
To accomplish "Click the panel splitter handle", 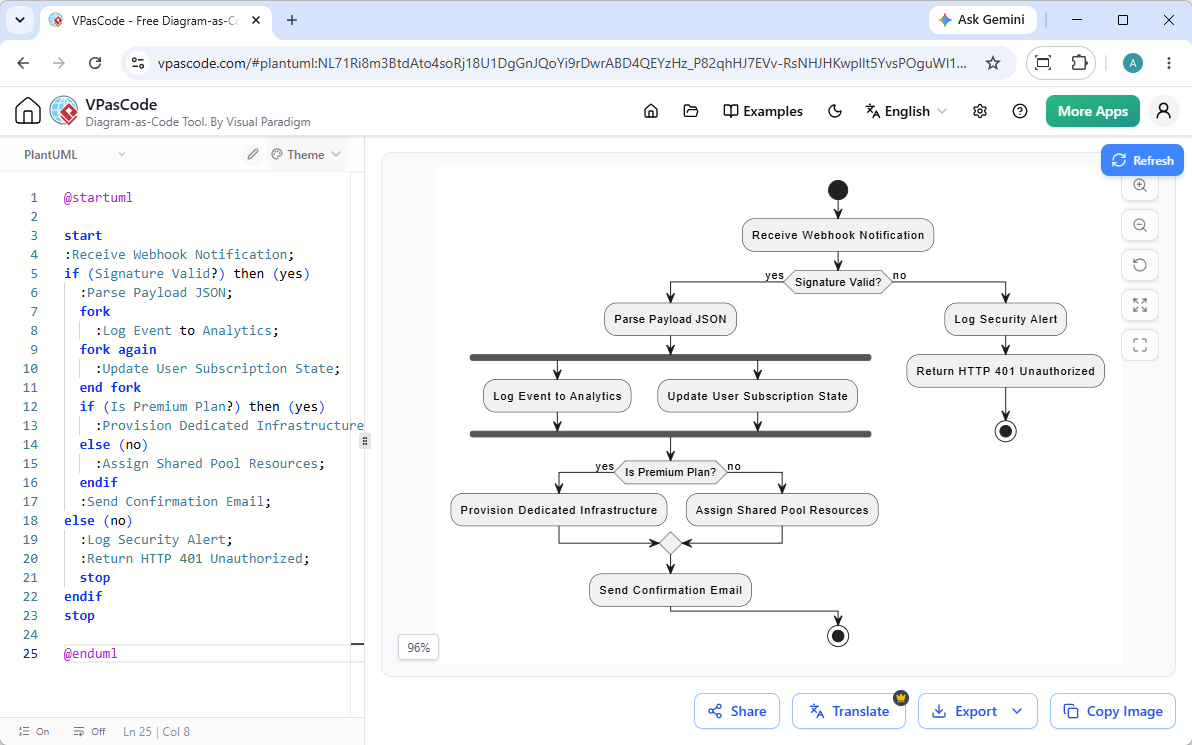I will (365, 441).
